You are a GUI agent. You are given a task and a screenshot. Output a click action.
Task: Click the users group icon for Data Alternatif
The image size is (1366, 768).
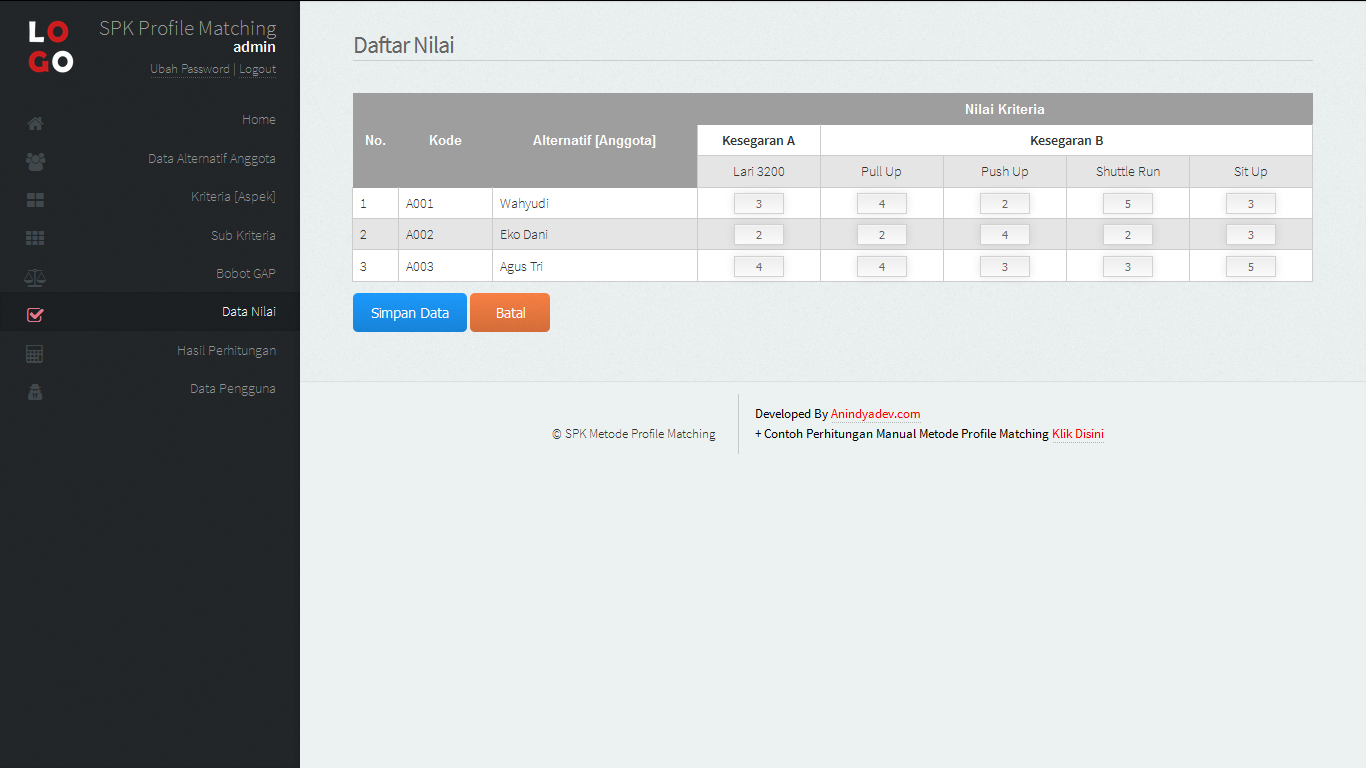point(35,161)
